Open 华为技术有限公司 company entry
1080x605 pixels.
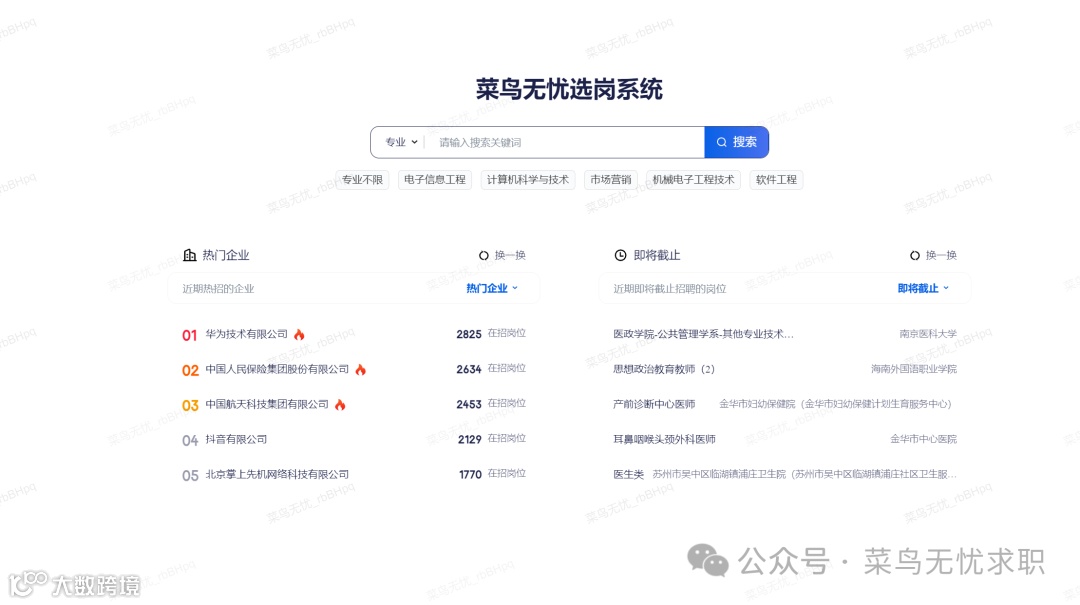(x=246, y=334)
